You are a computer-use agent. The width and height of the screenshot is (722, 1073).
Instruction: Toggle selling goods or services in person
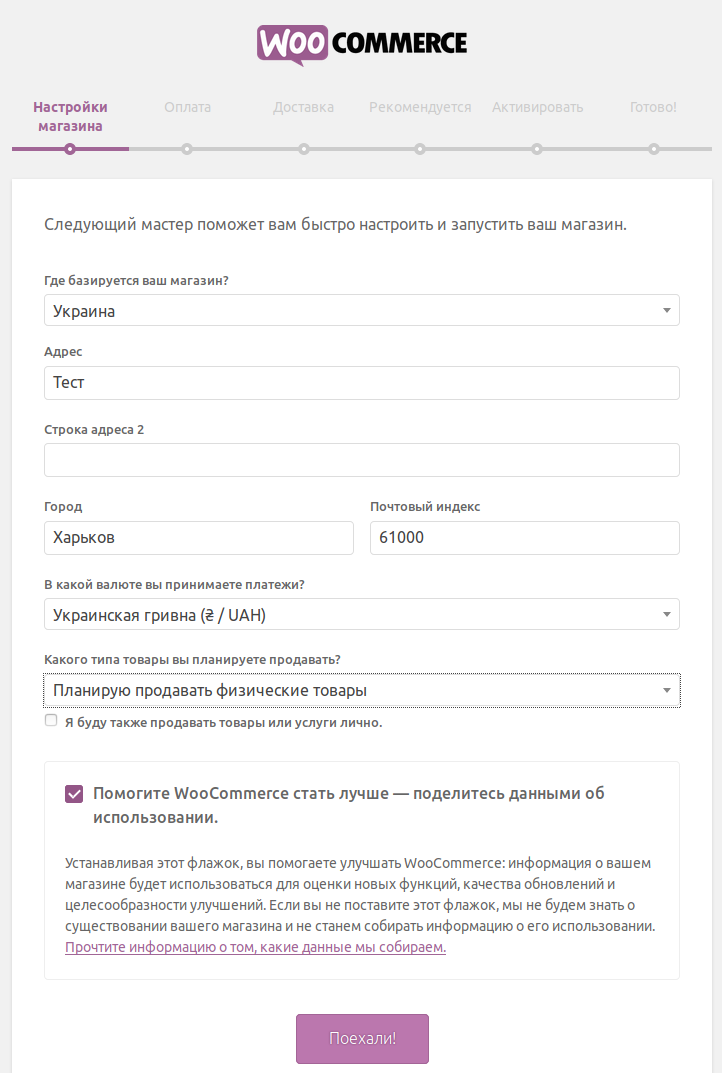point(51,721)
